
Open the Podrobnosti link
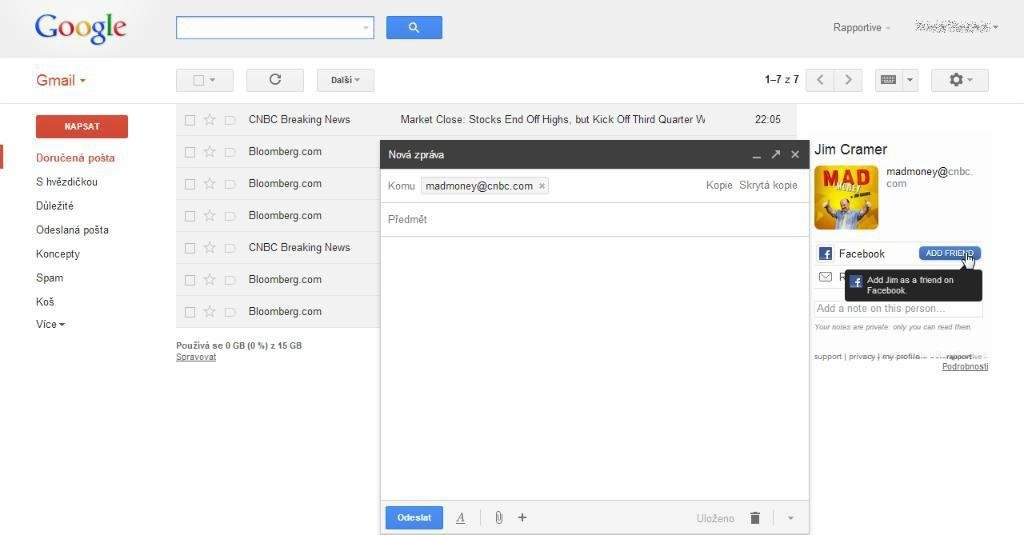[x=965, y=366]
